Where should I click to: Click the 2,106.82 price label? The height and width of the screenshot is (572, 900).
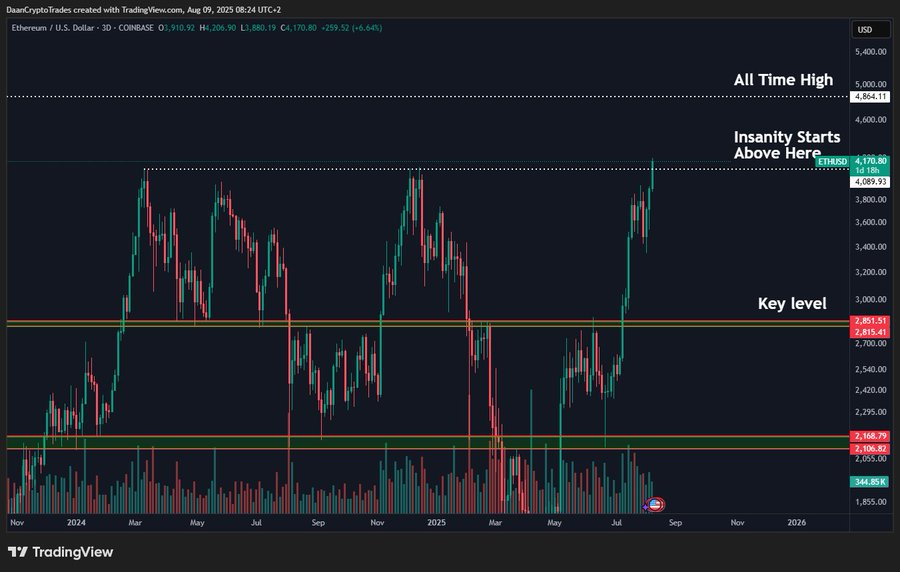(x=870, y=449)
